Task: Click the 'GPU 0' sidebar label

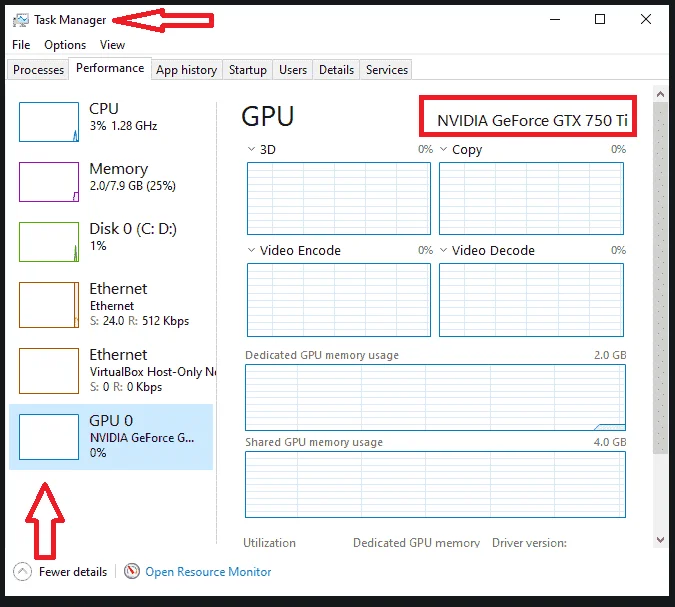Action: [x=111, y=420]
